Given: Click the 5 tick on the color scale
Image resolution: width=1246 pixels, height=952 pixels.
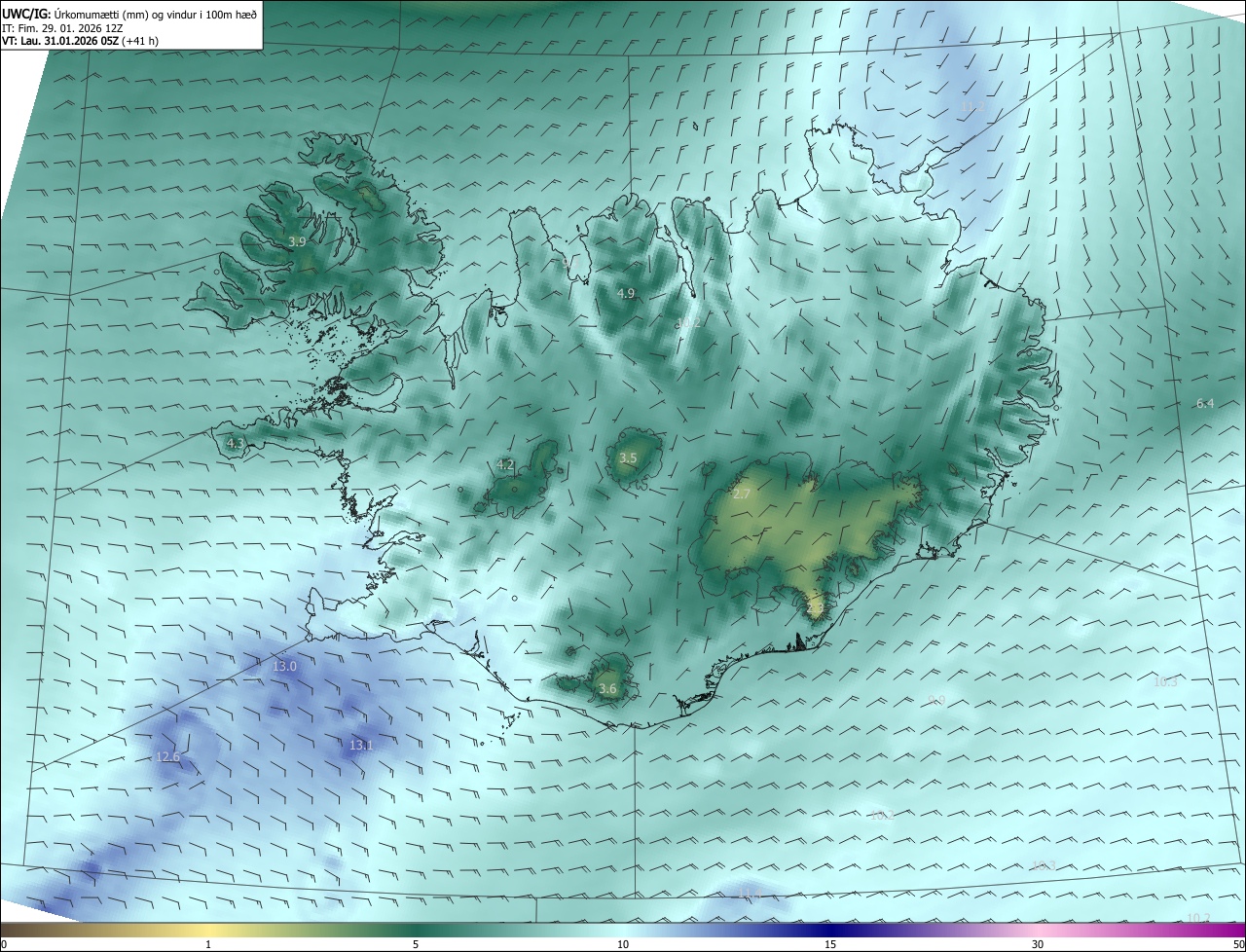Looking at the screenshot, I should (x=416, y=944).
